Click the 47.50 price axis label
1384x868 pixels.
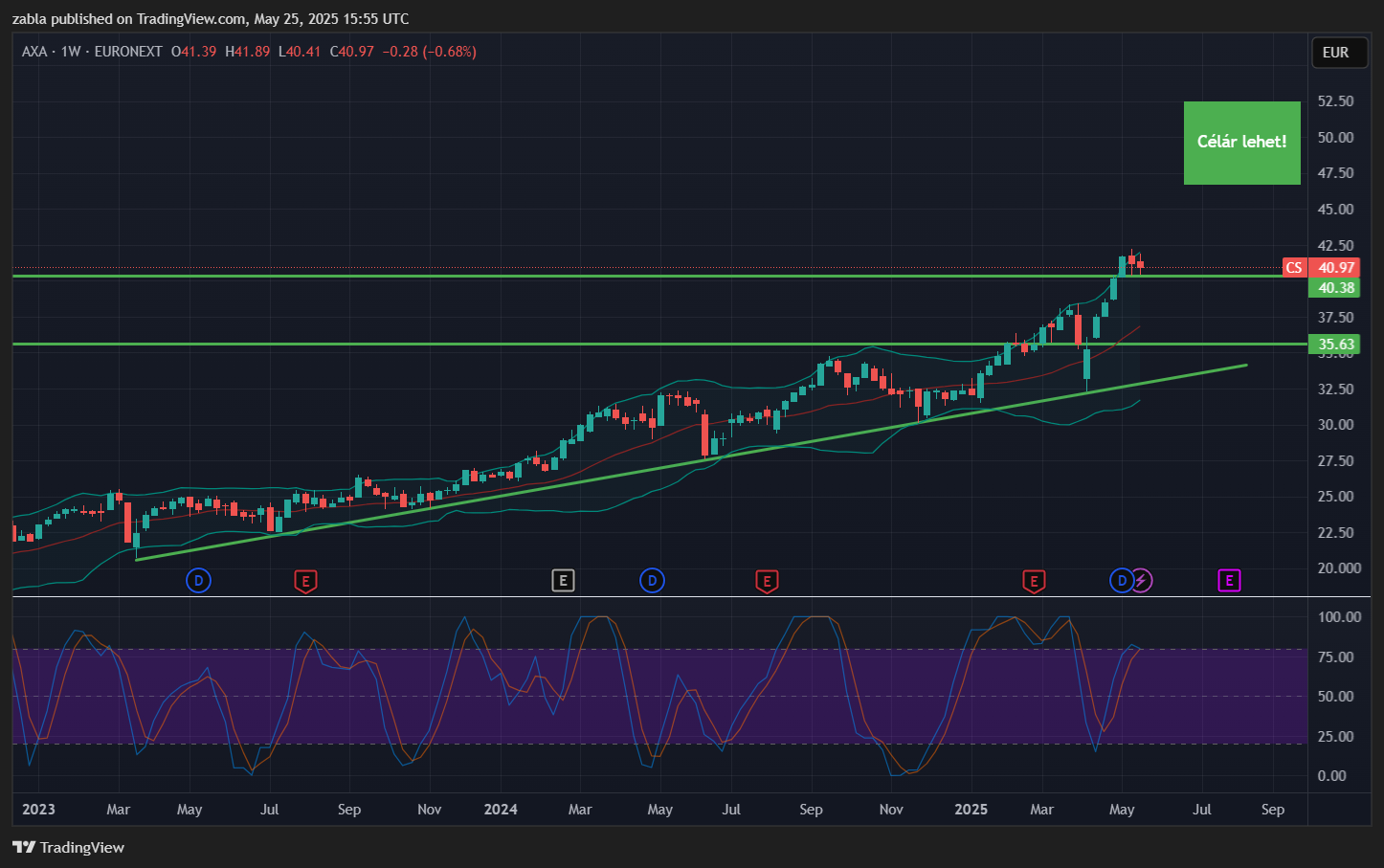point(1336,173)
